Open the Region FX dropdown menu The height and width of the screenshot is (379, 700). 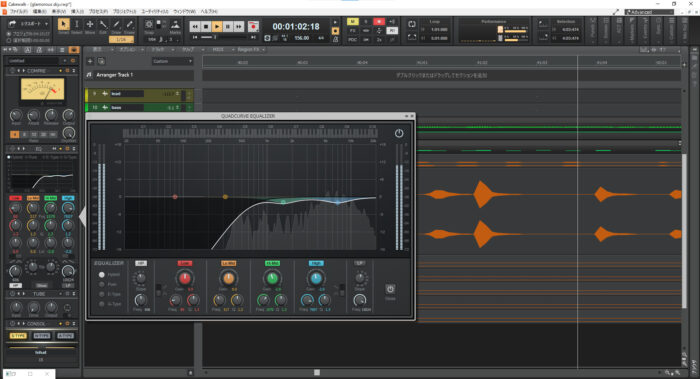coord(251,50)
